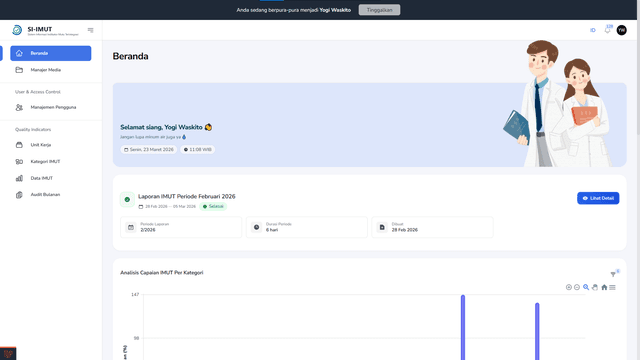Open YW user avatar menu
The height and width of the screenshot is (360, 640).
pos(622,30)
